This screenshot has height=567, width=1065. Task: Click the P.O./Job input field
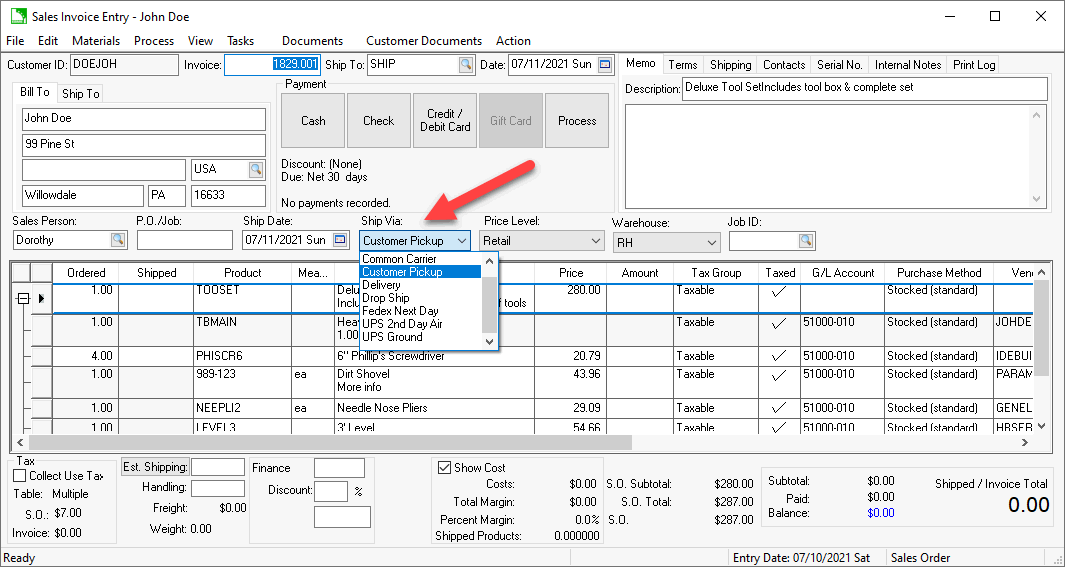[184, 240]
